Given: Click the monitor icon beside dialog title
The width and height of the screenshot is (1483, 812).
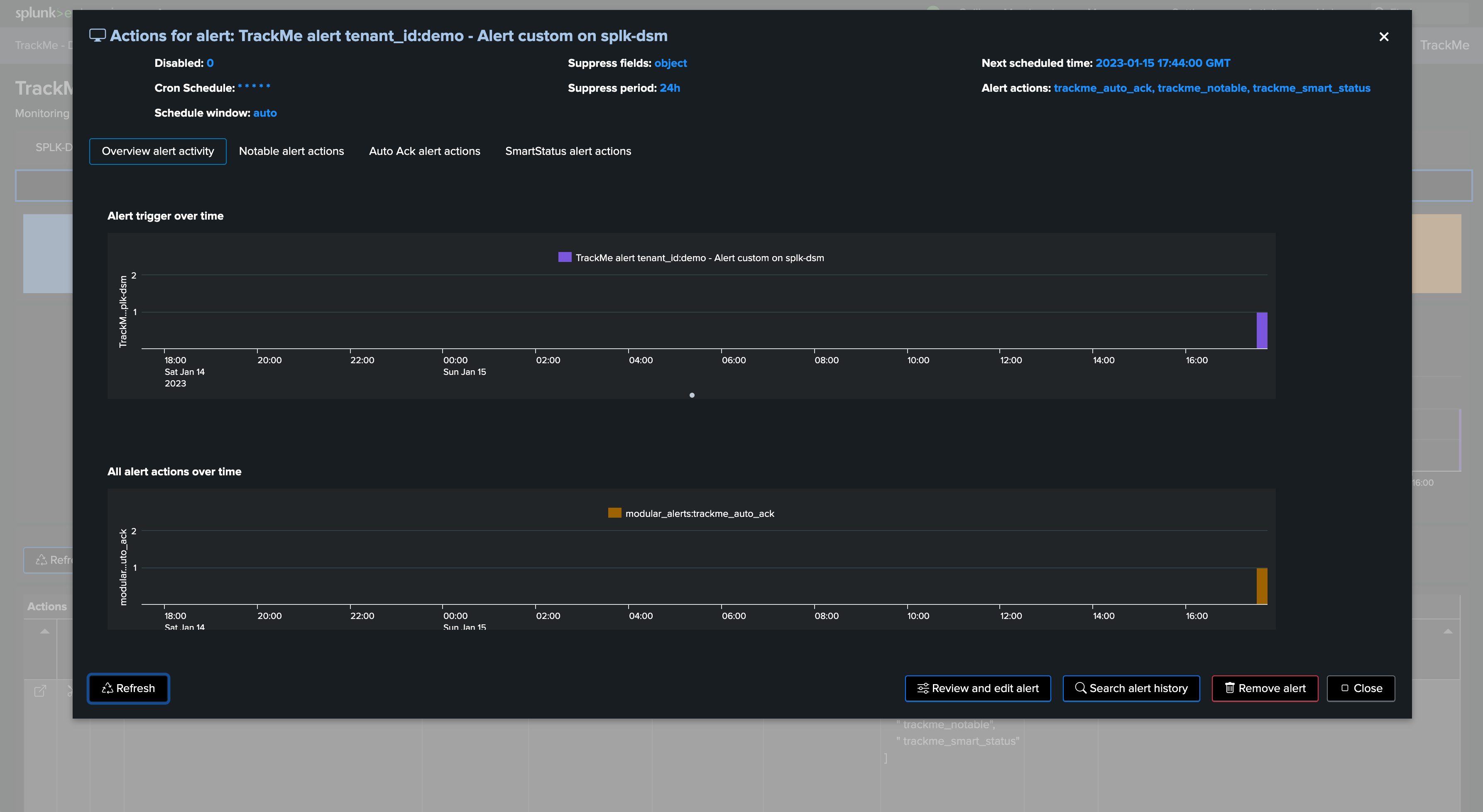Looking at the screenshot, I should [97, 36].
